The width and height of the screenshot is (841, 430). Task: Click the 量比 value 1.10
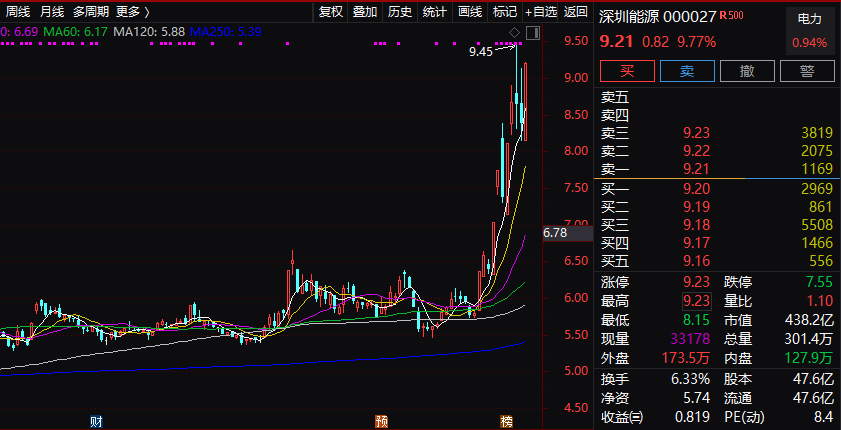point(821,300)
